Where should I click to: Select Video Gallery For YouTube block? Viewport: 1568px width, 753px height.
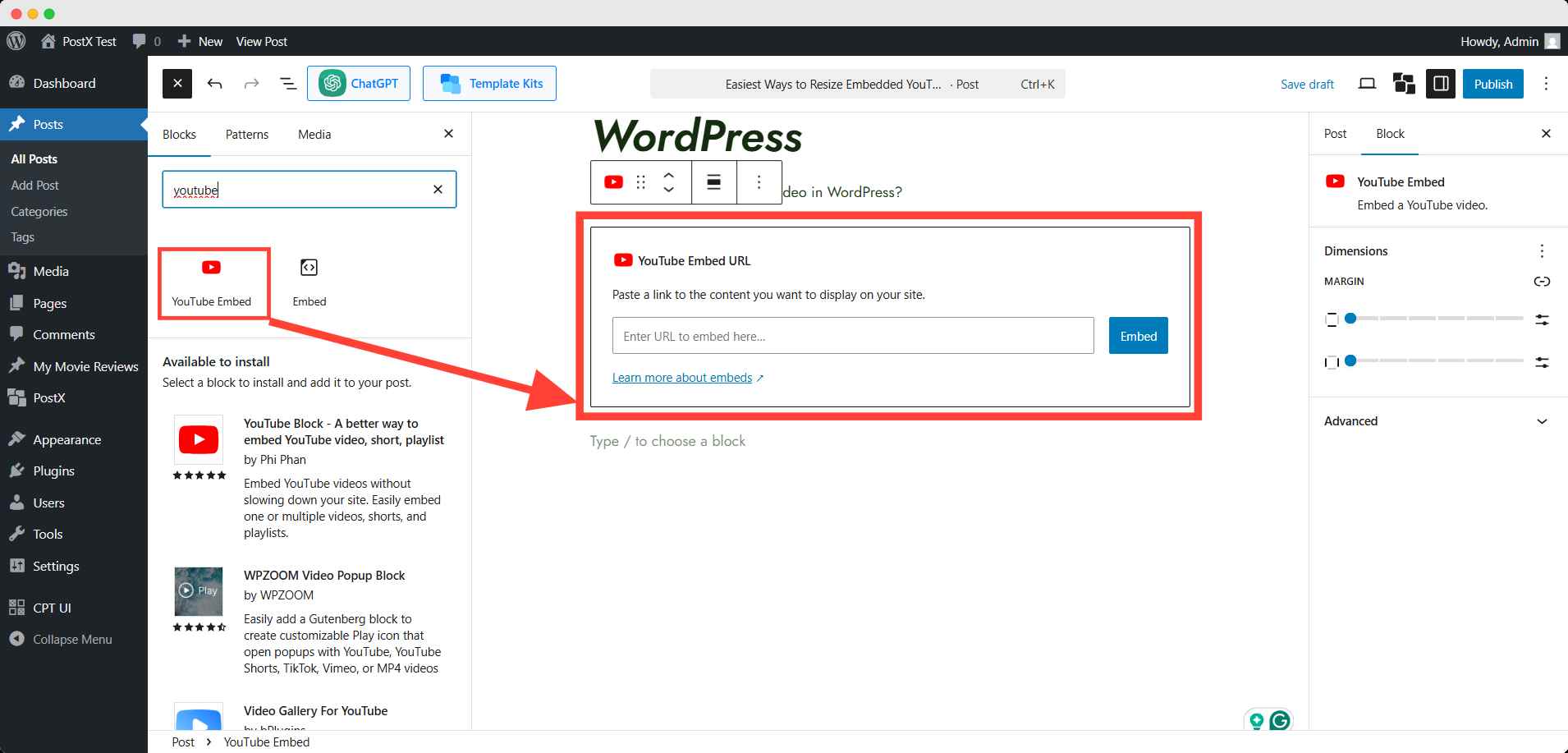click(x=309, y=714)
